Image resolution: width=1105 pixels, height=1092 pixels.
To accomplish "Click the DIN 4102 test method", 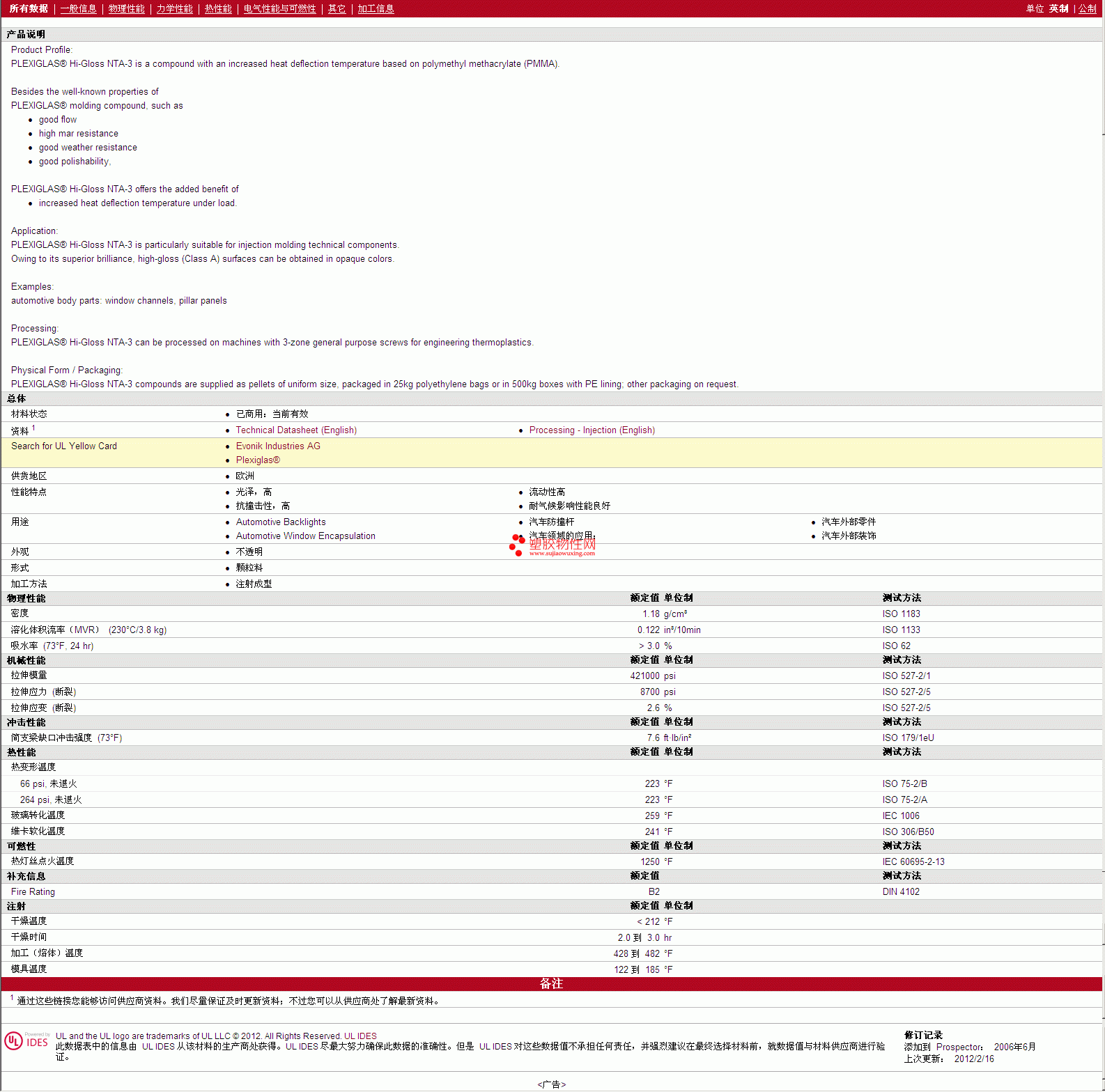I will point(901,892).
